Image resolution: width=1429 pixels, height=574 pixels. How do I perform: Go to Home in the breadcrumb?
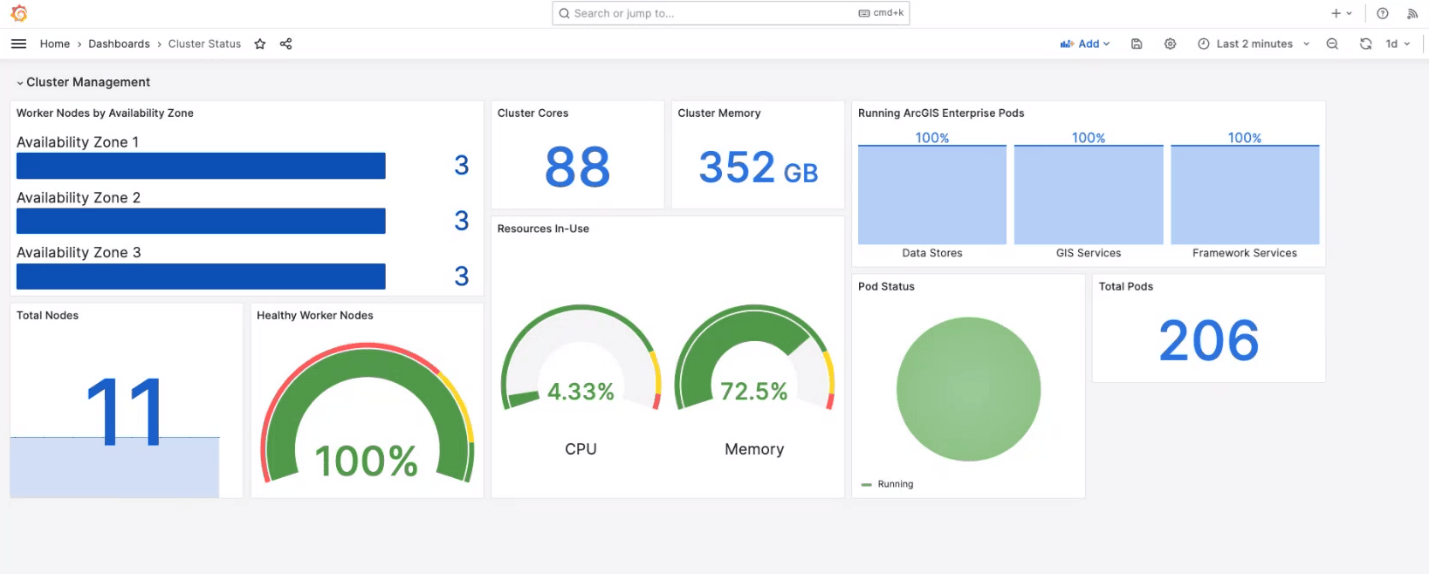(55, 44)
